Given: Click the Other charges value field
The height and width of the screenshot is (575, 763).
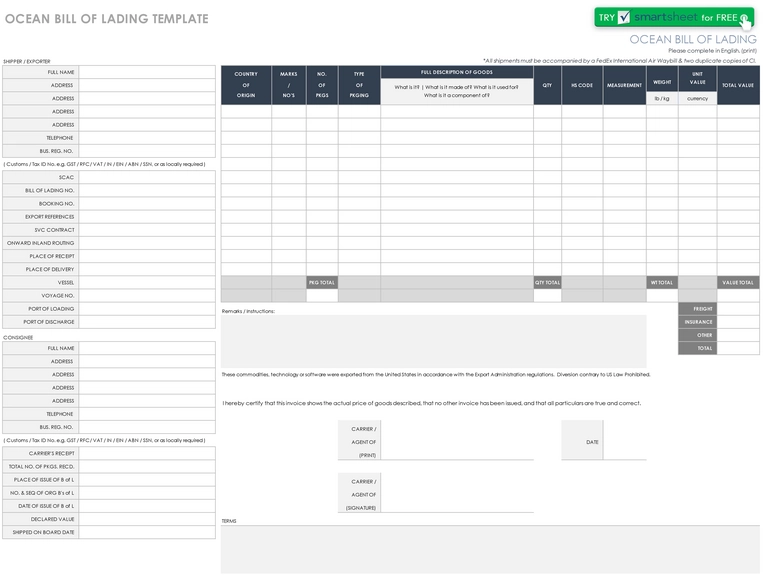Looking at the screenshot, I should 738,335.
